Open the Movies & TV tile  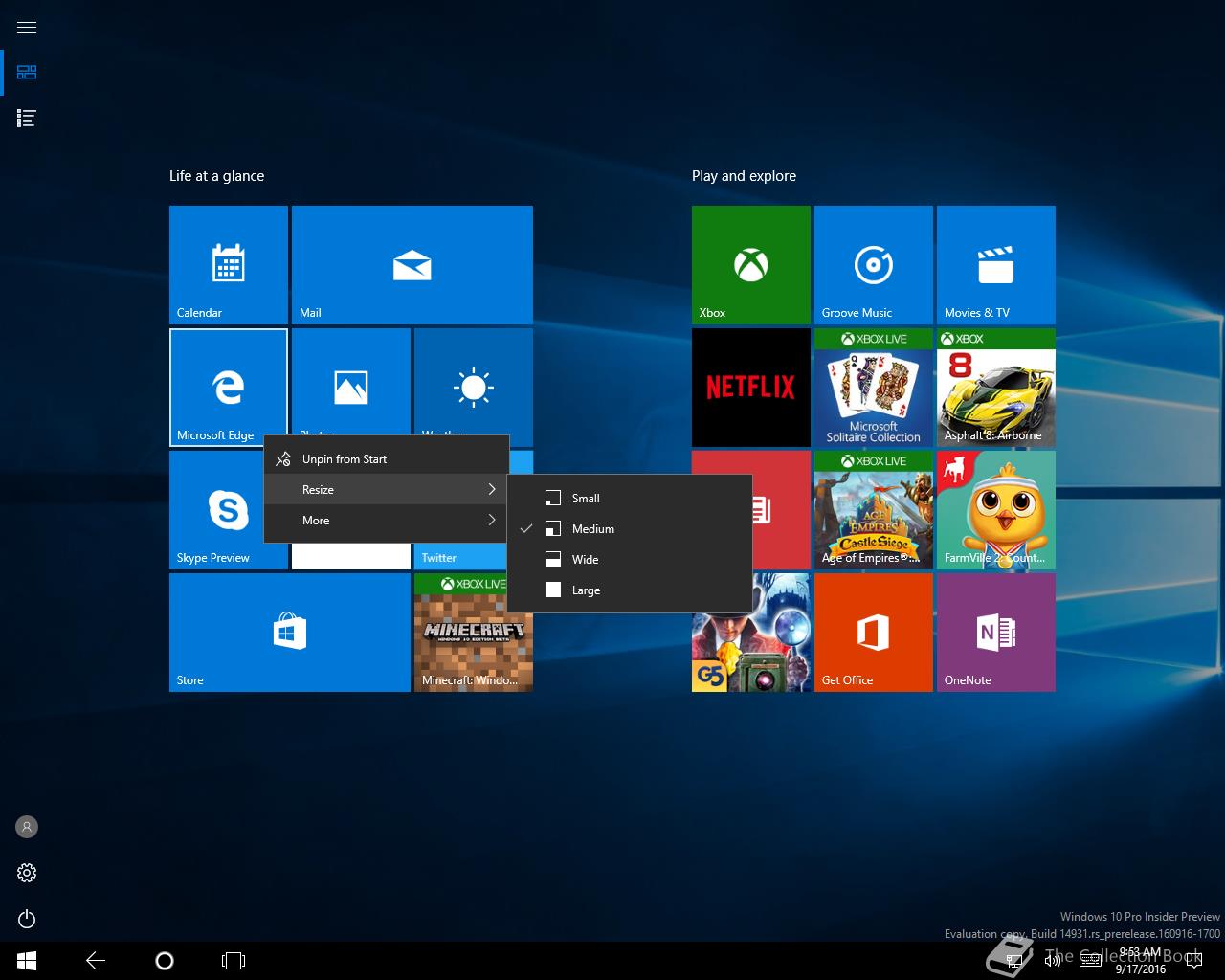pyautogui.click(x=996, y=265)
